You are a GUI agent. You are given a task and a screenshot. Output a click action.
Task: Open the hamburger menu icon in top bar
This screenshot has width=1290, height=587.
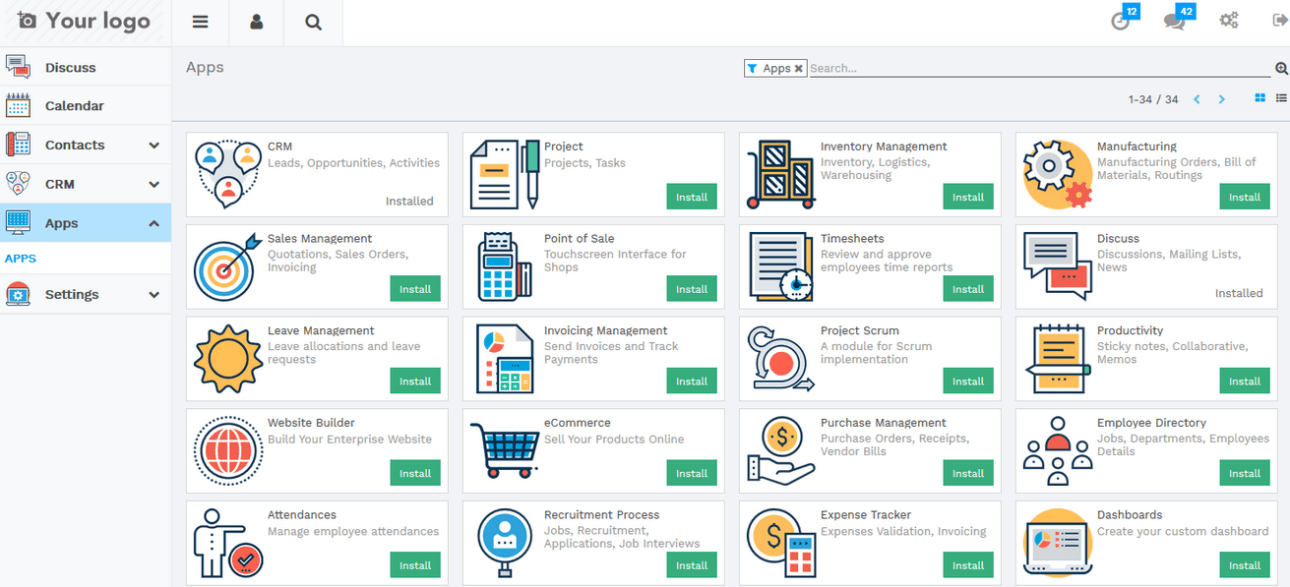200,22
